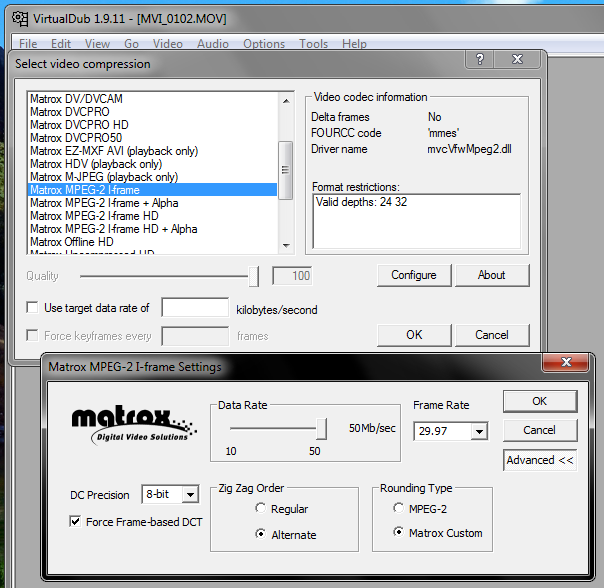Click the question mark help button

pyautogui.click(x=480, y=59)
